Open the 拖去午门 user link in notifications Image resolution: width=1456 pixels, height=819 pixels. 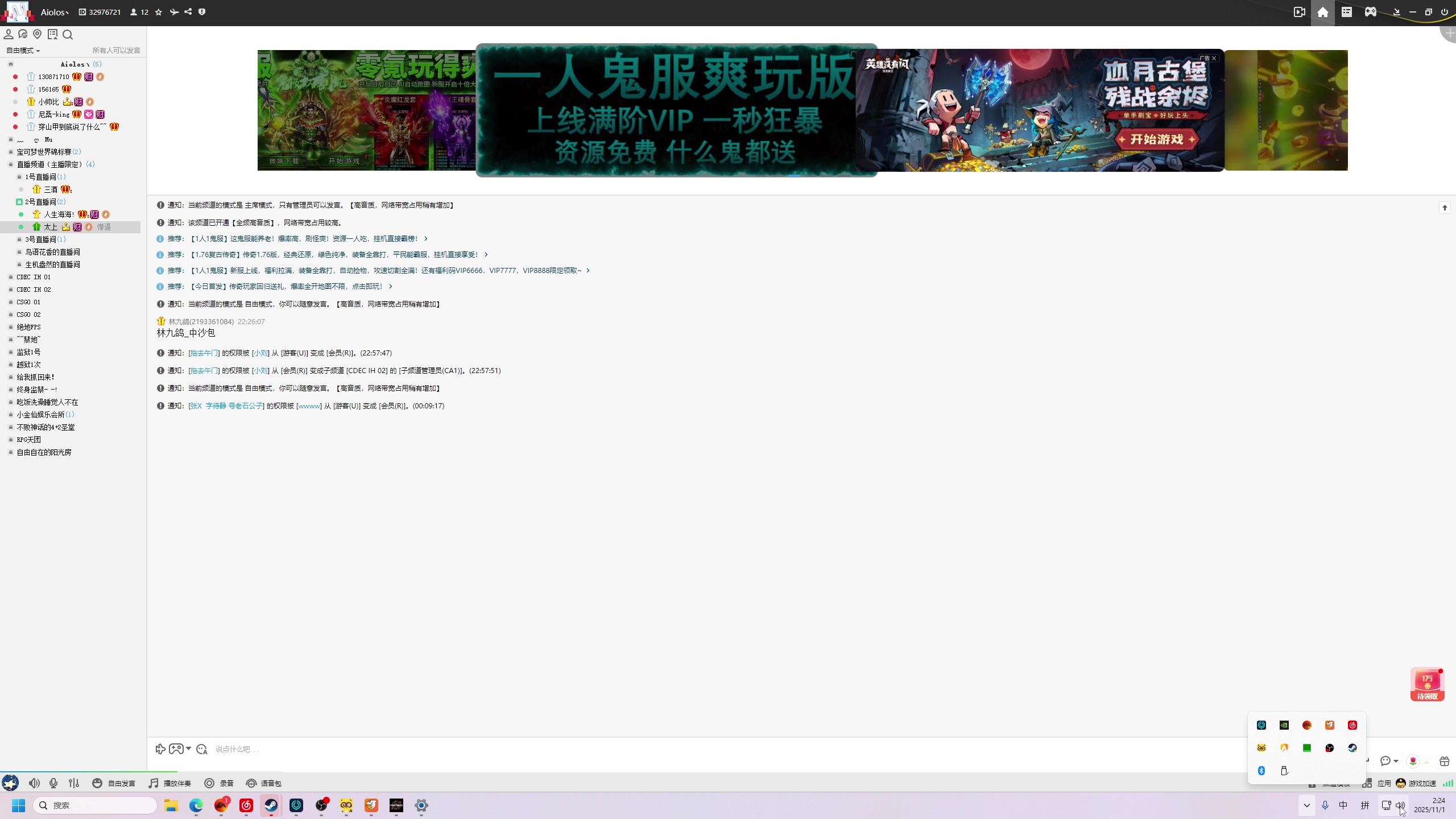pos(204,353)
